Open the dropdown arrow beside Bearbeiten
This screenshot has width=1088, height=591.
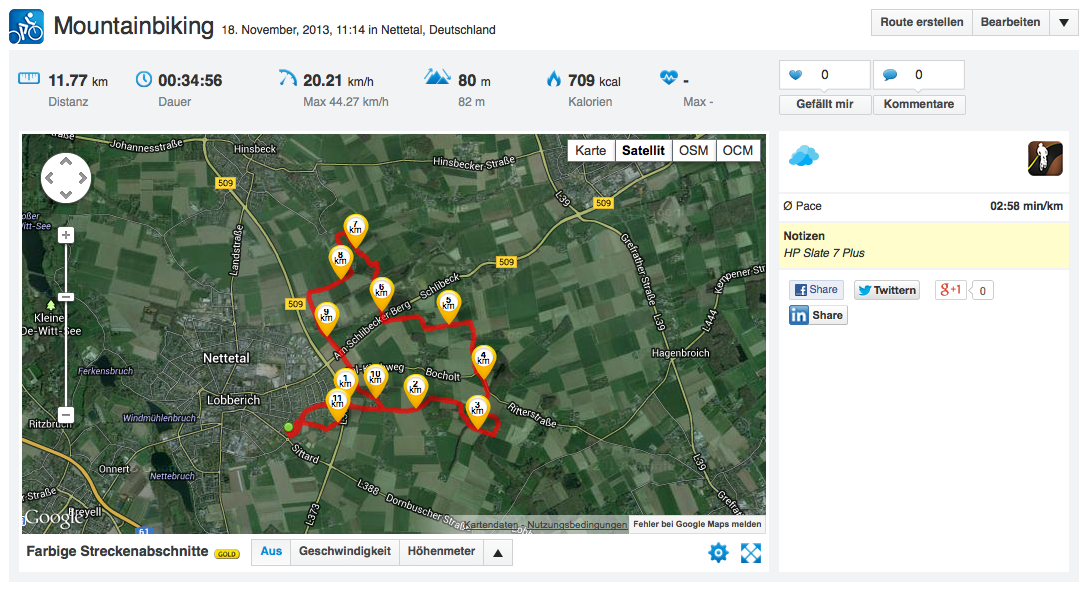pyautogui.click(x=1064, y=22)
